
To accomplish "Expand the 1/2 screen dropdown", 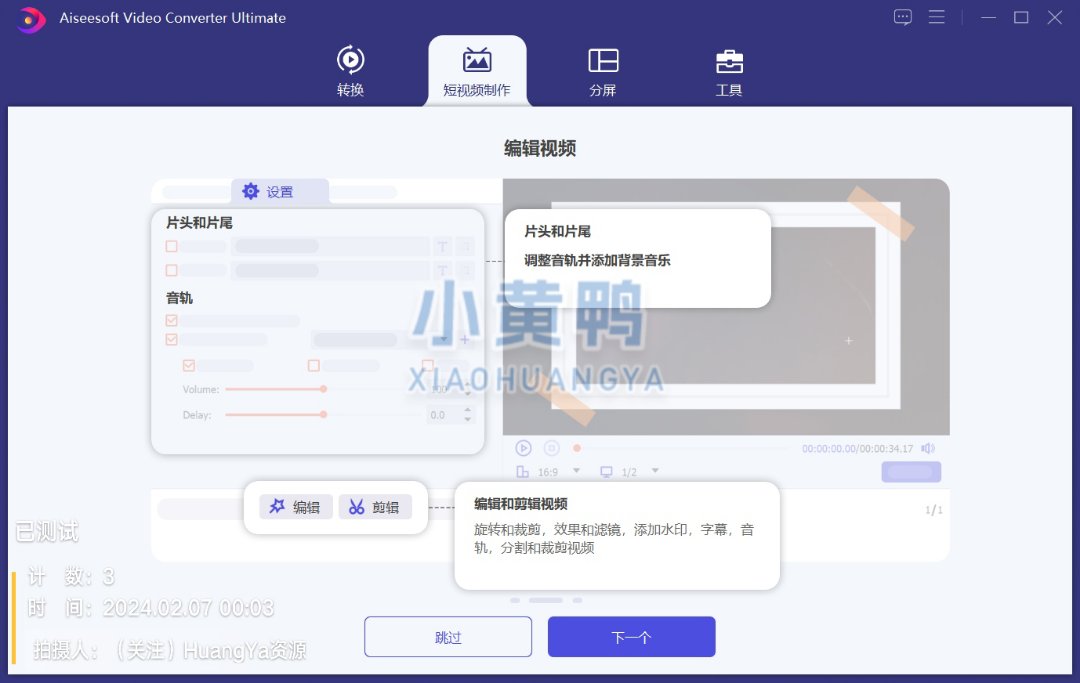I will click(655, 471).
